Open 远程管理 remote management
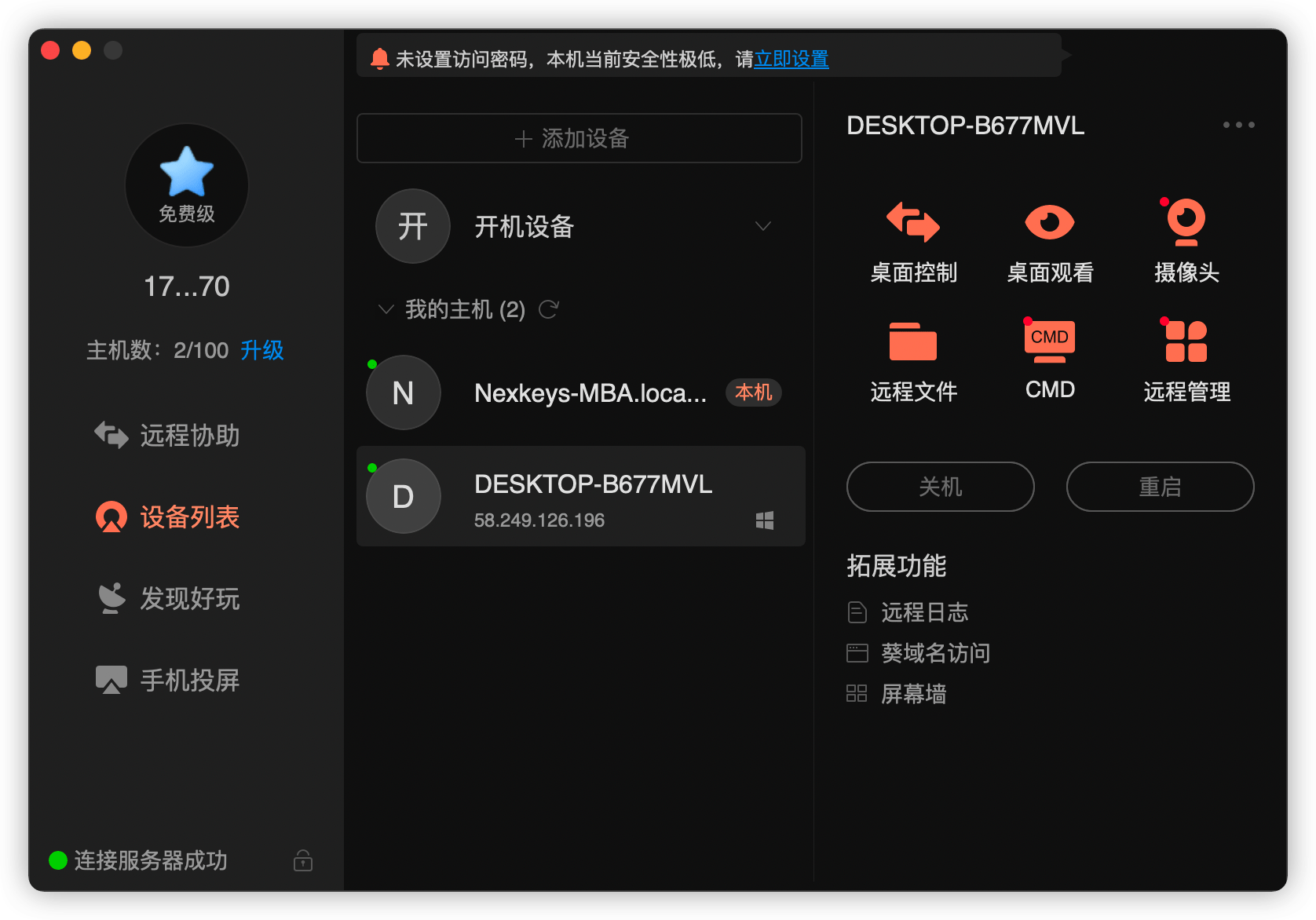Viewport: 1316px width, 920px height. click(x=1186, y=360)
